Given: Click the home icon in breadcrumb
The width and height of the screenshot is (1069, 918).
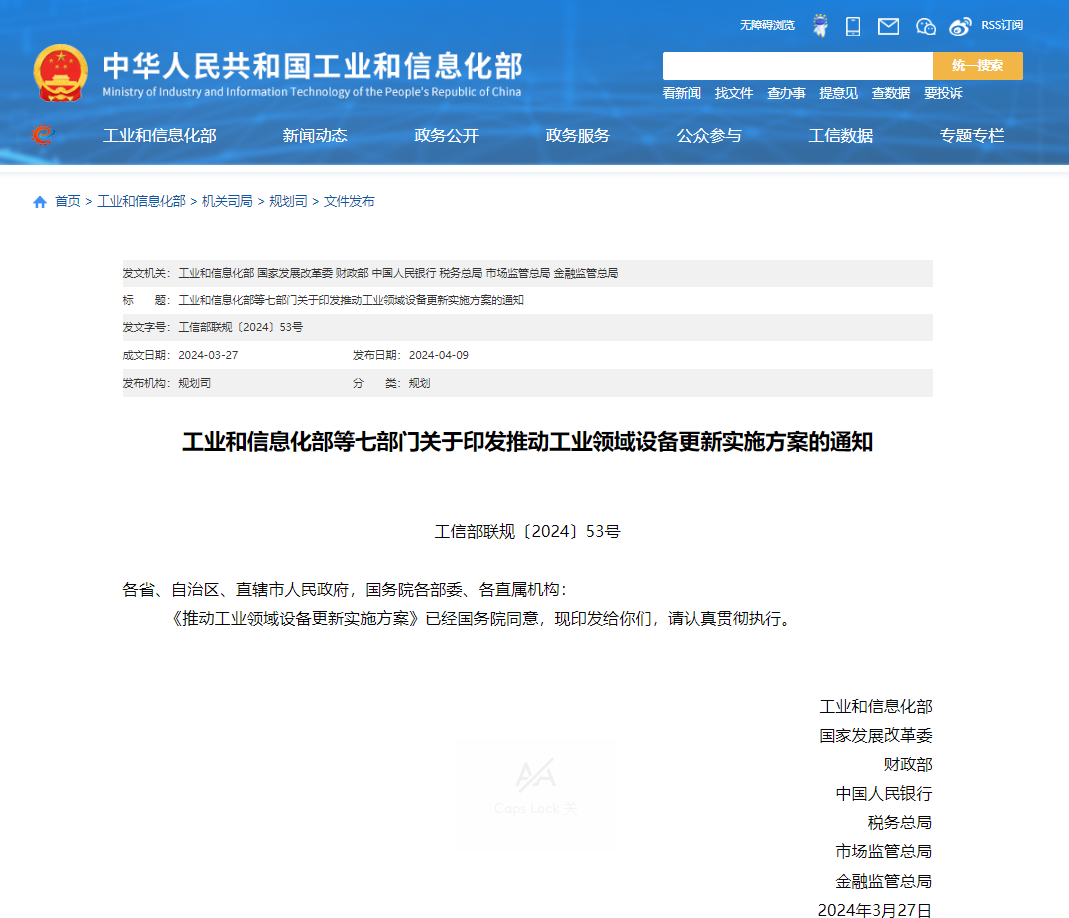Looking at the screenshot, I should 40,202.
